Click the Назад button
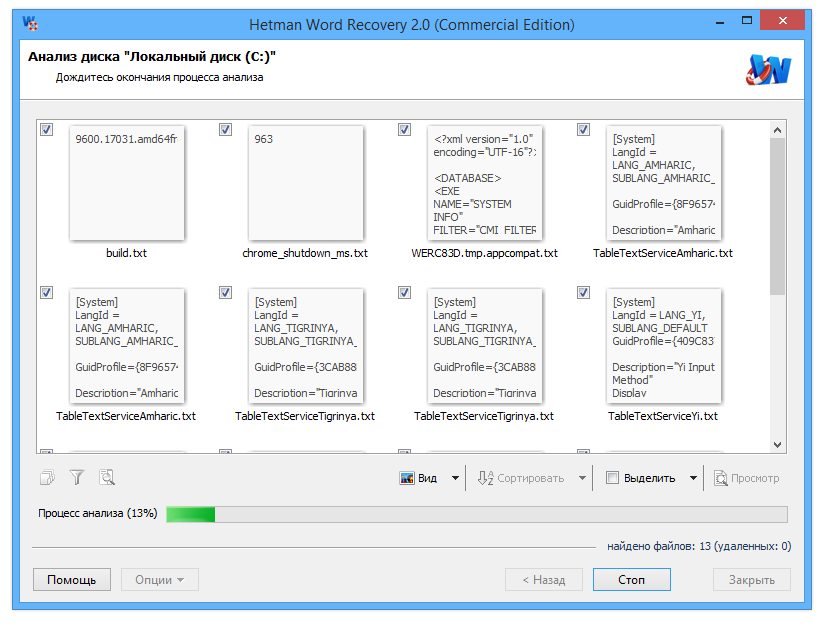Screen dimensions: 832x629 [544, 580]
